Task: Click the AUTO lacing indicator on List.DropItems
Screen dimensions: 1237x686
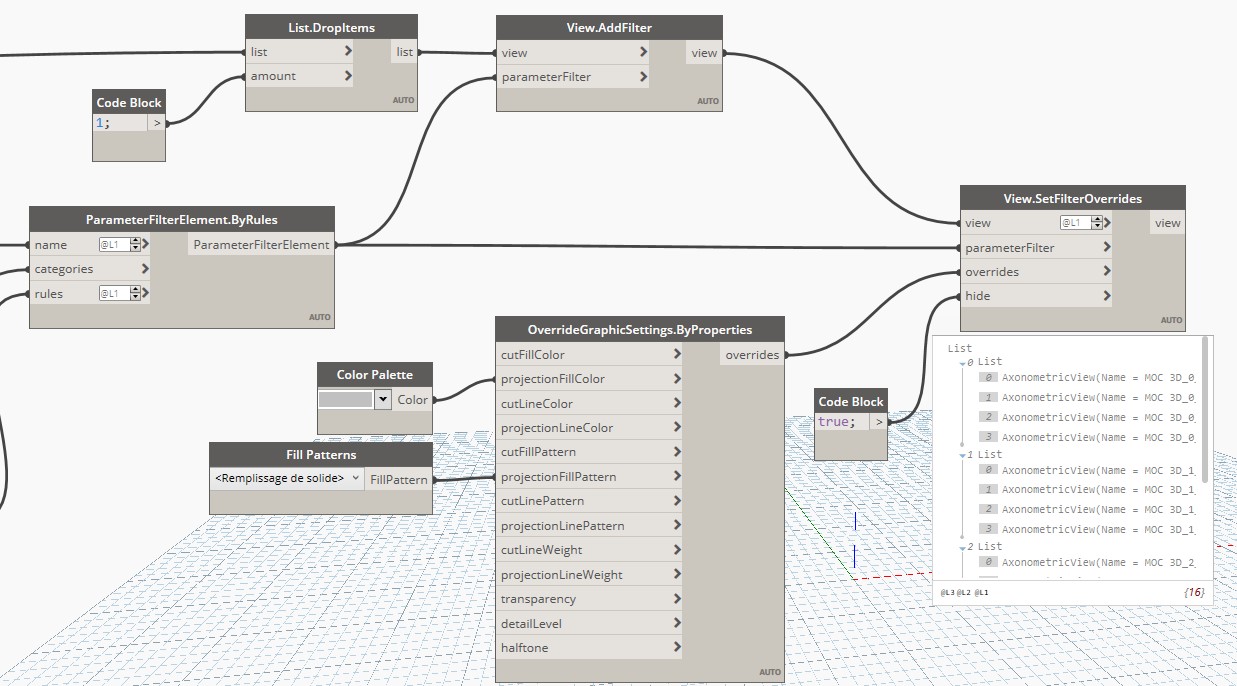Action: (406, 100)
